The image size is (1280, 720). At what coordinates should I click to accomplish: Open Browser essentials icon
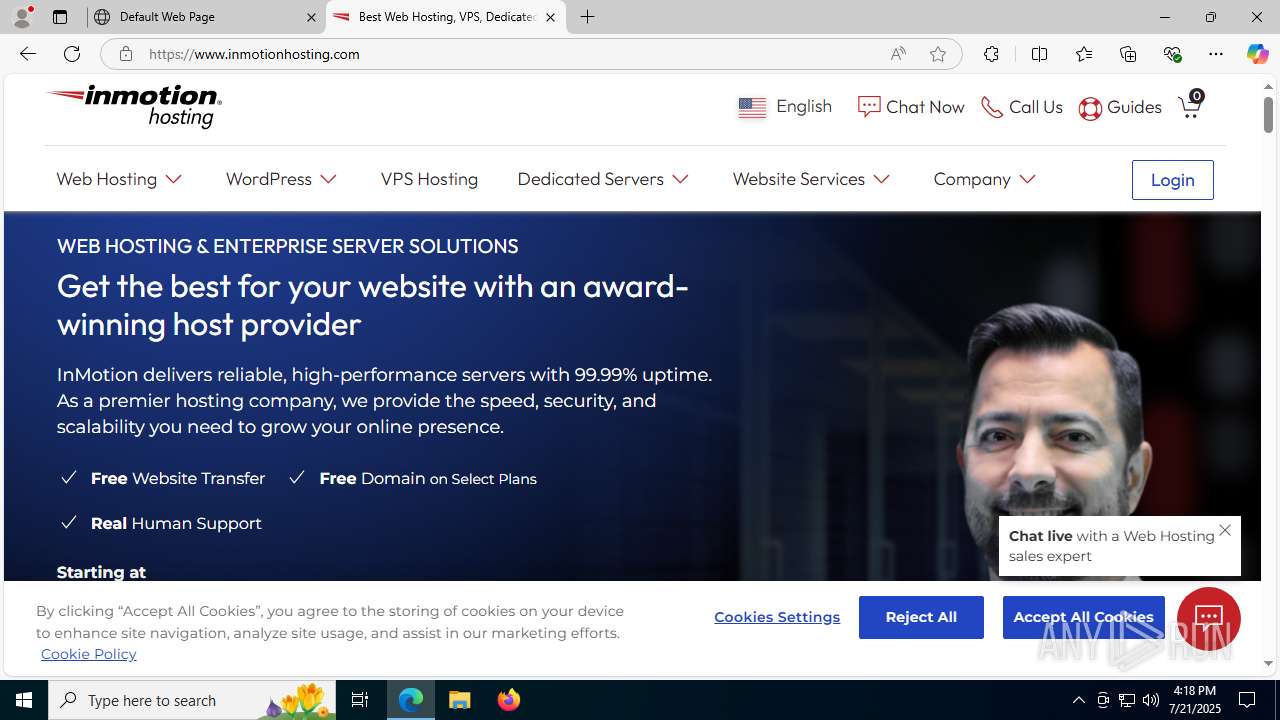pos(1172,54)
